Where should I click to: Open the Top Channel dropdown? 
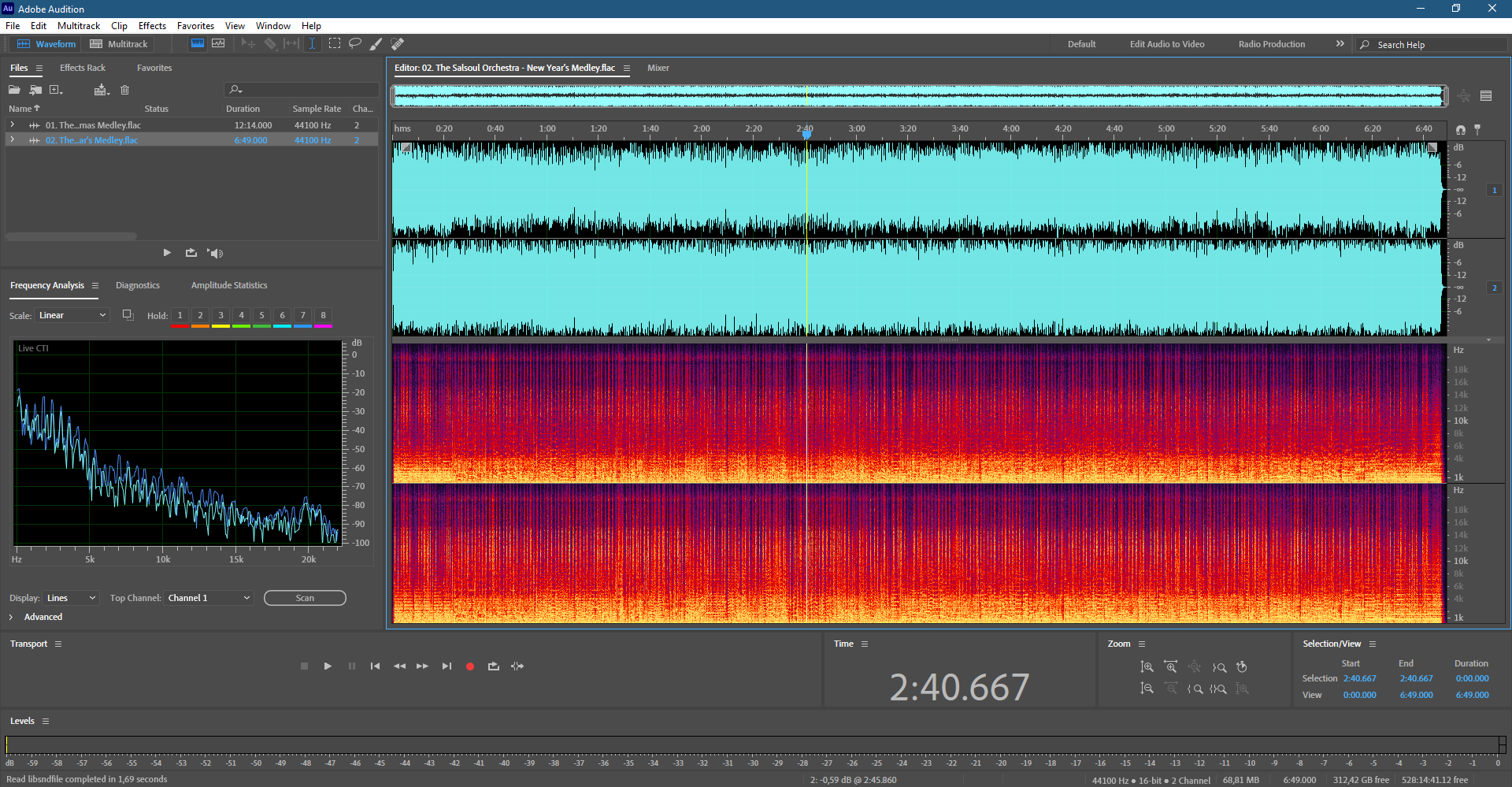(x=209, y=598)
